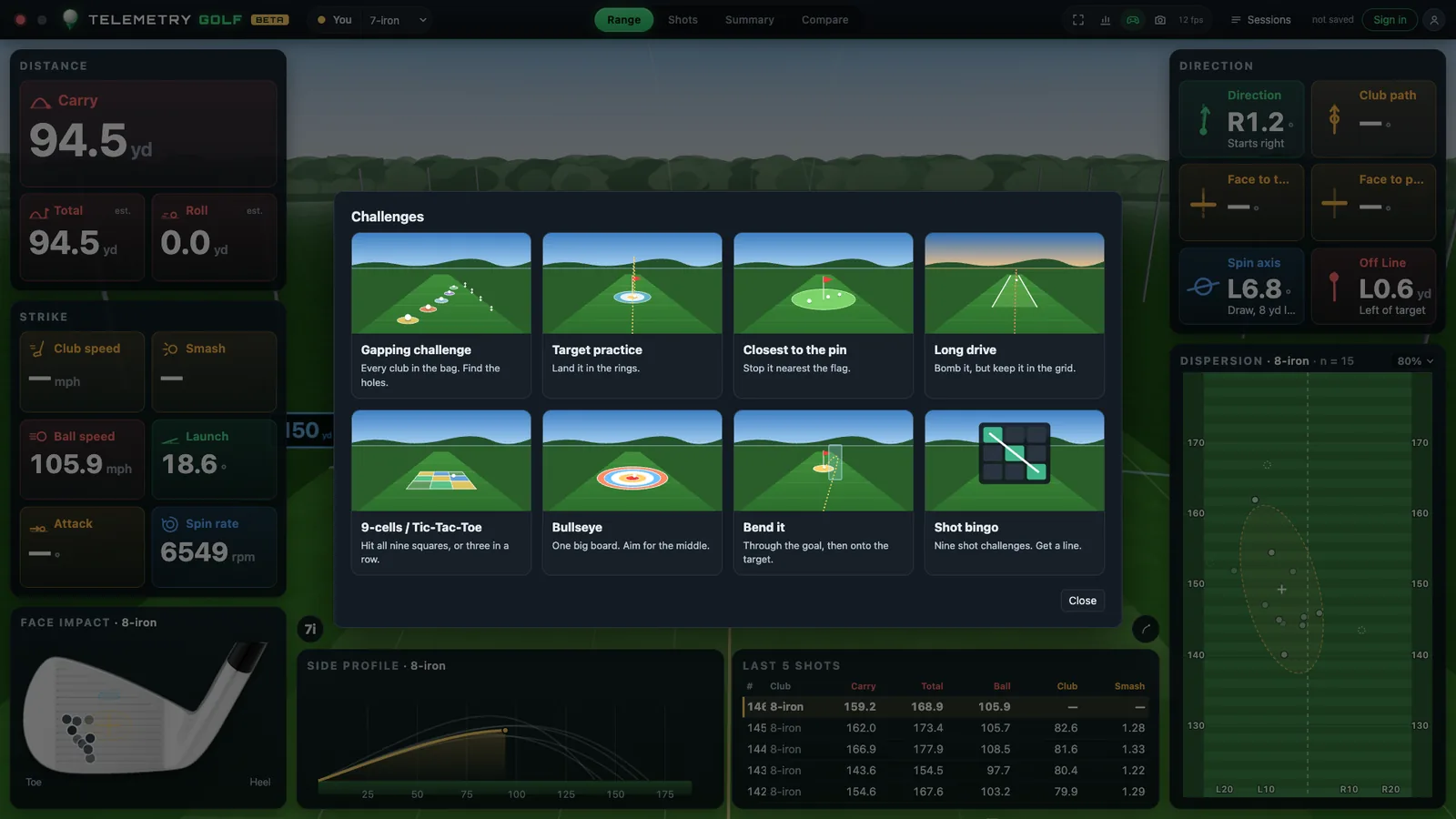
Task: Select shot row 144 8-iron
Action: coord(945,749)
